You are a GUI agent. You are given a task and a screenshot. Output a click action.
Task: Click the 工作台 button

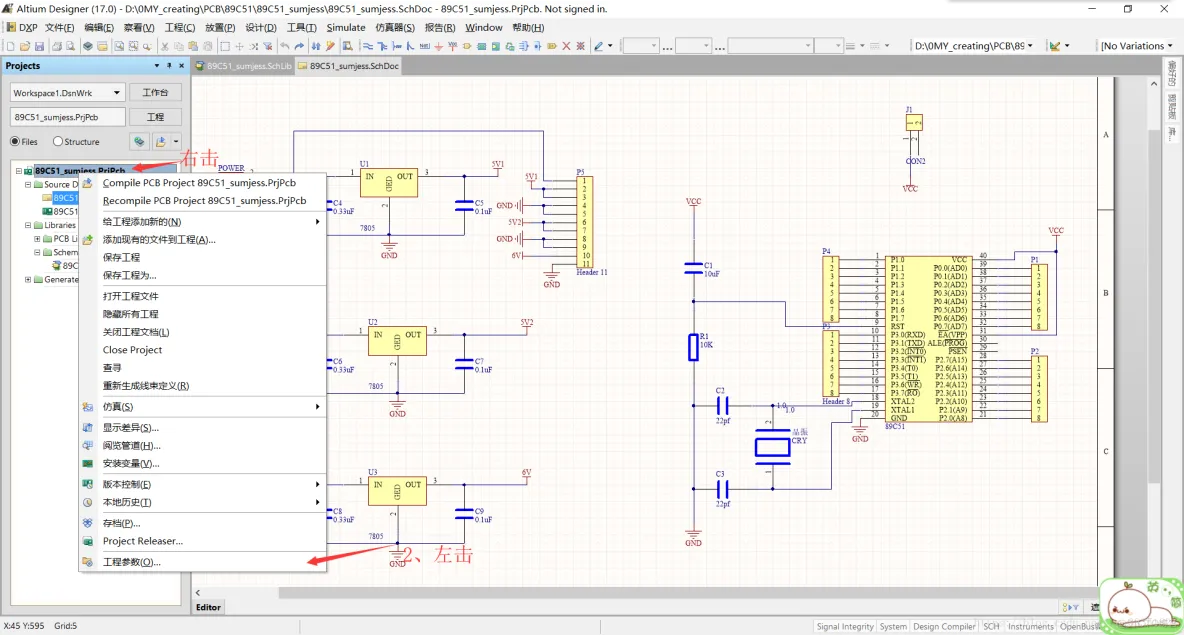(155, 93)
